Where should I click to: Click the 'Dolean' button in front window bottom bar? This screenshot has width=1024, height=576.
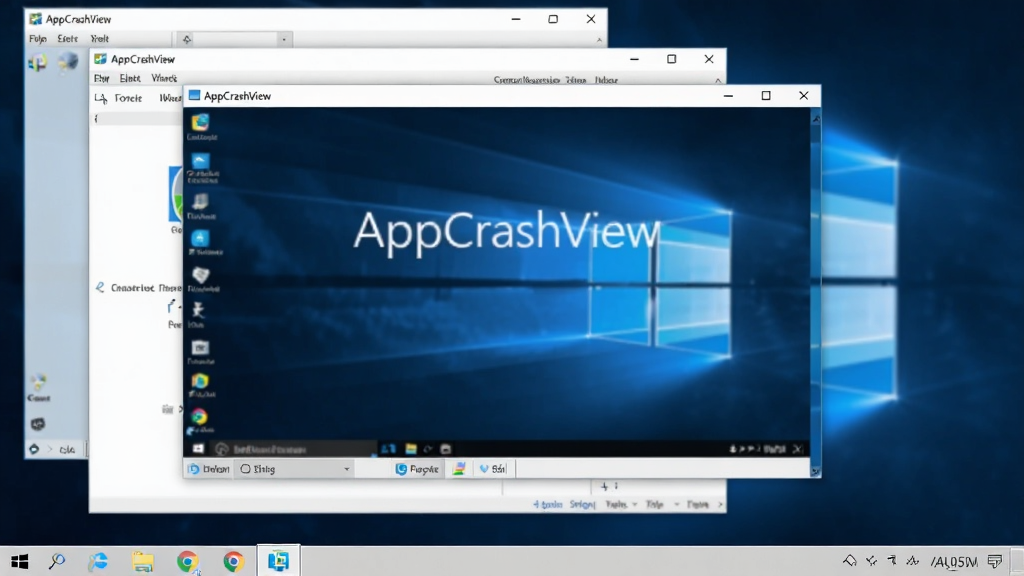[209, 469]
